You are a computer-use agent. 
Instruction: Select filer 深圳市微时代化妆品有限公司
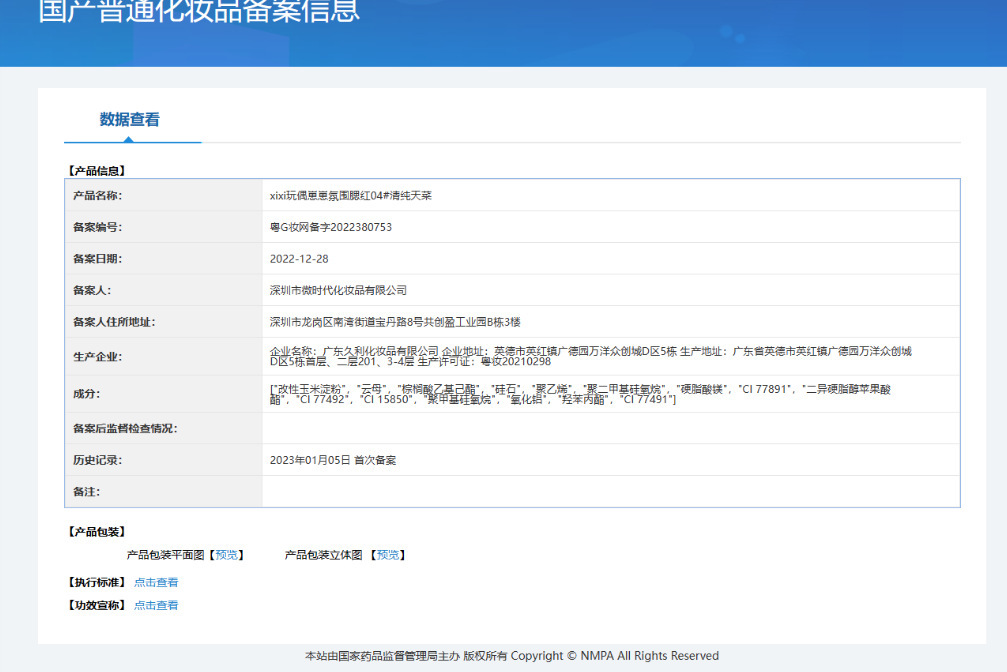point(338,290)
